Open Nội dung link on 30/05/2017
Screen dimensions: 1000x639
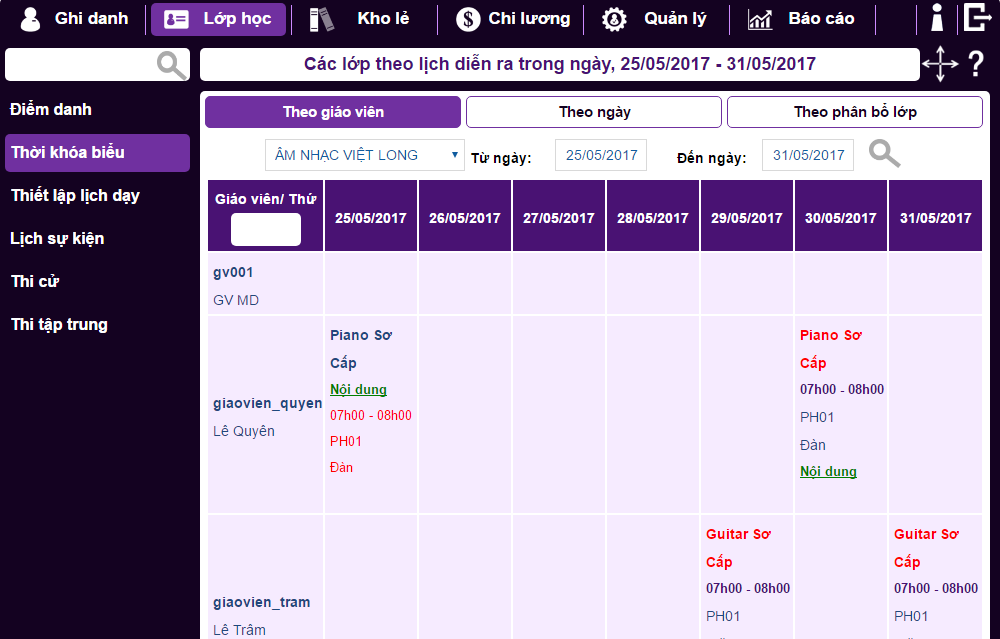[828, 471]
